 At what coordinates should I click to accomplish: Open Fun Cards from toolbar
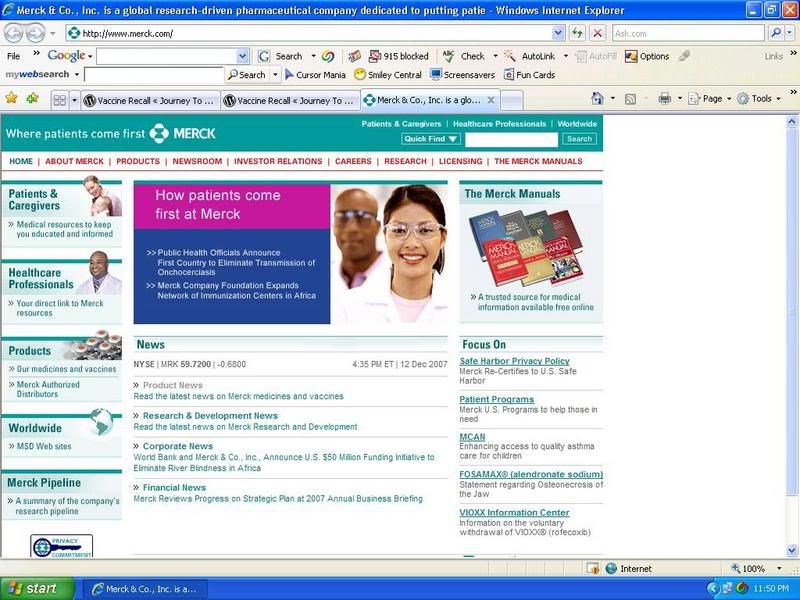(x=530, y=74)
